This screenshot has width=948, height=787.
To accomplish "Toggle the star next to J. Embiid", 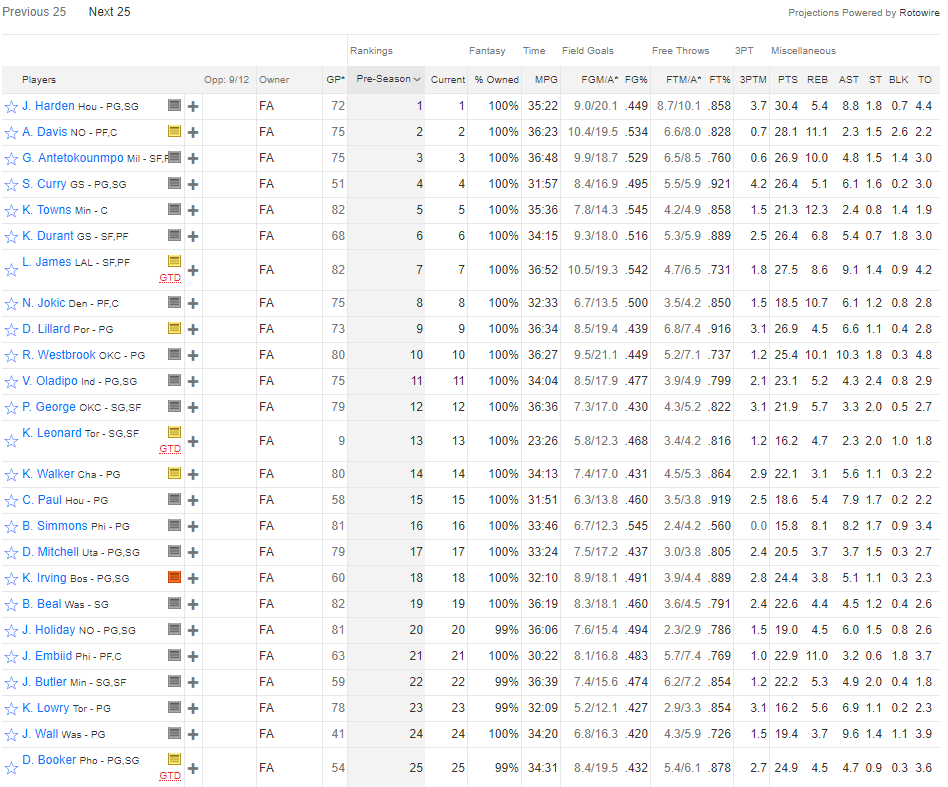I will [11, 657].
